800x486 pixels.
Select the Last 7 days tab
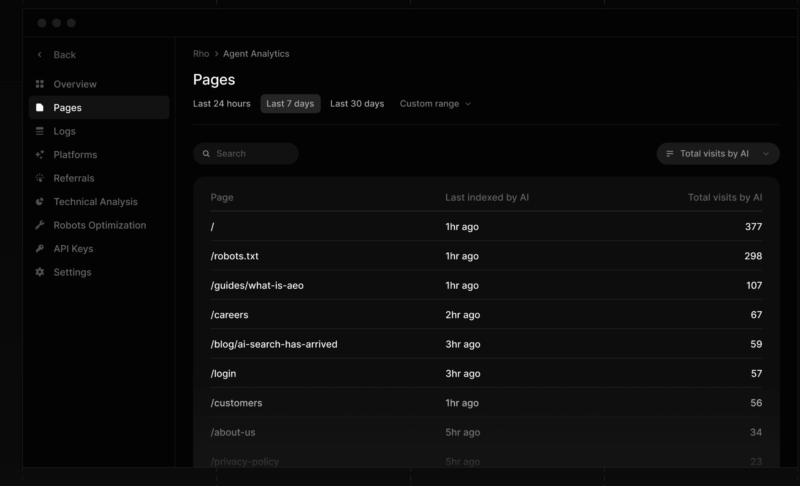pyautogui.click(x=290, y=104)
